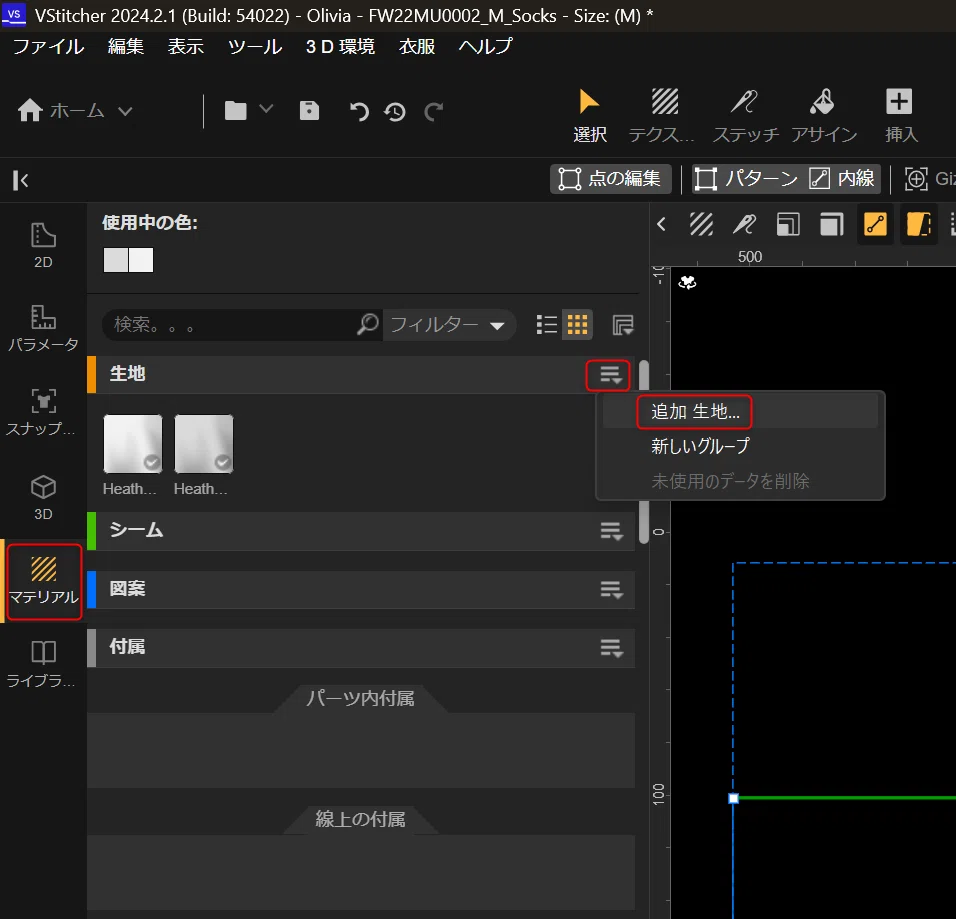The image size is (956, 919).
Task: Click the stacked-panels icon beside grid view
Action: point(622,325)
